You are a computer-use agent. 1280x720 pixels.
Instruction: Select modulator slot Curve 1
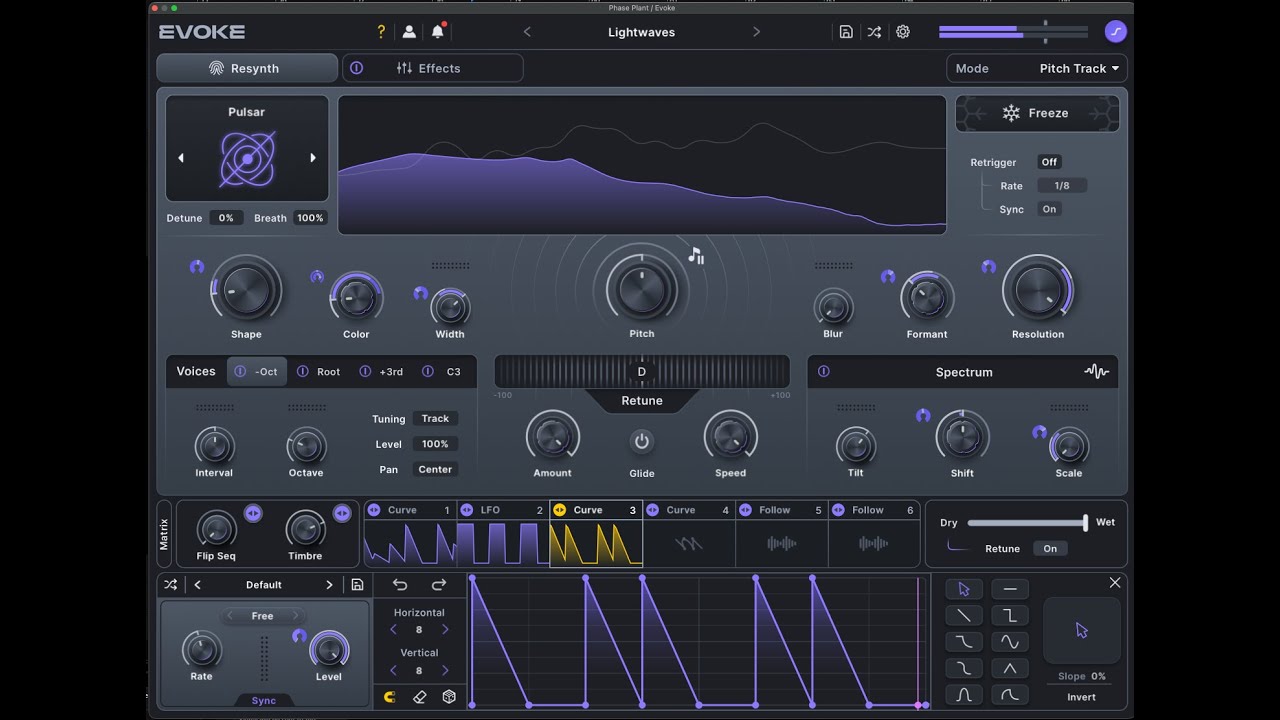410,534
